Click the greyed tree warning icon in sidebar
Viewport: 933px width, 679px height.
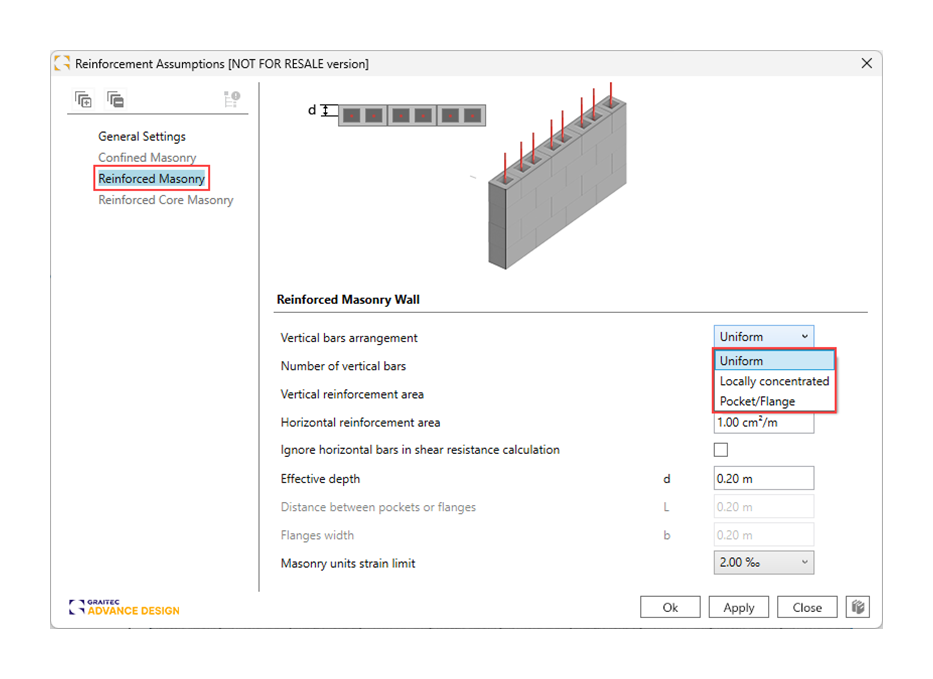point(231,99)
